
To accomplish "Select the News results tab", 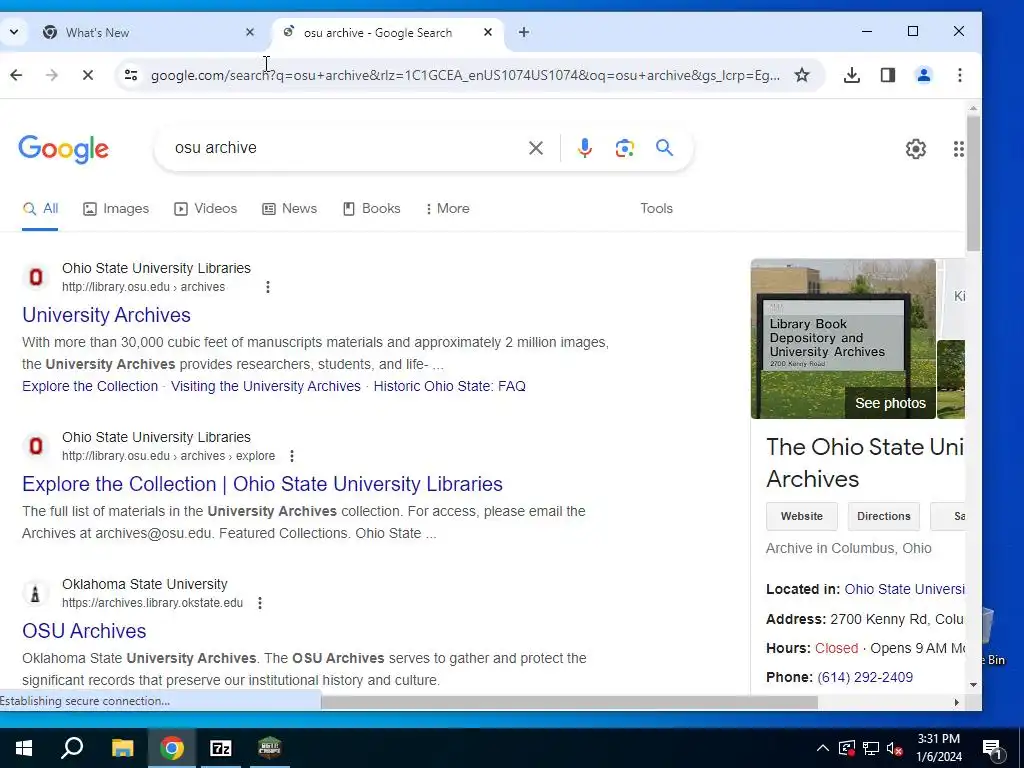I will click(290, 208).
